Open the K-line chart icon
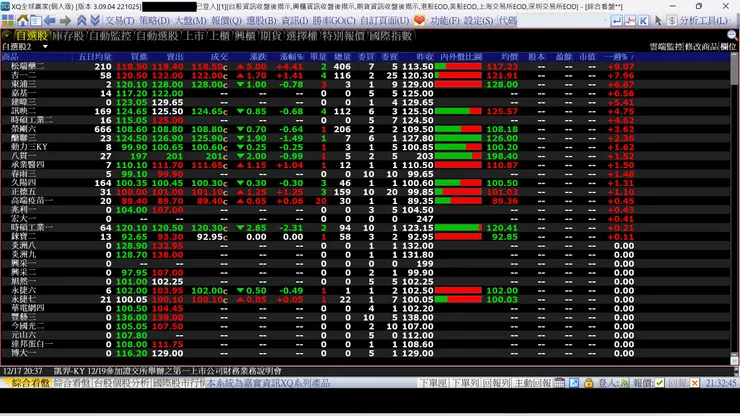Screen dimensions: 740x416 pyautogui.click(x=643, y=21)
